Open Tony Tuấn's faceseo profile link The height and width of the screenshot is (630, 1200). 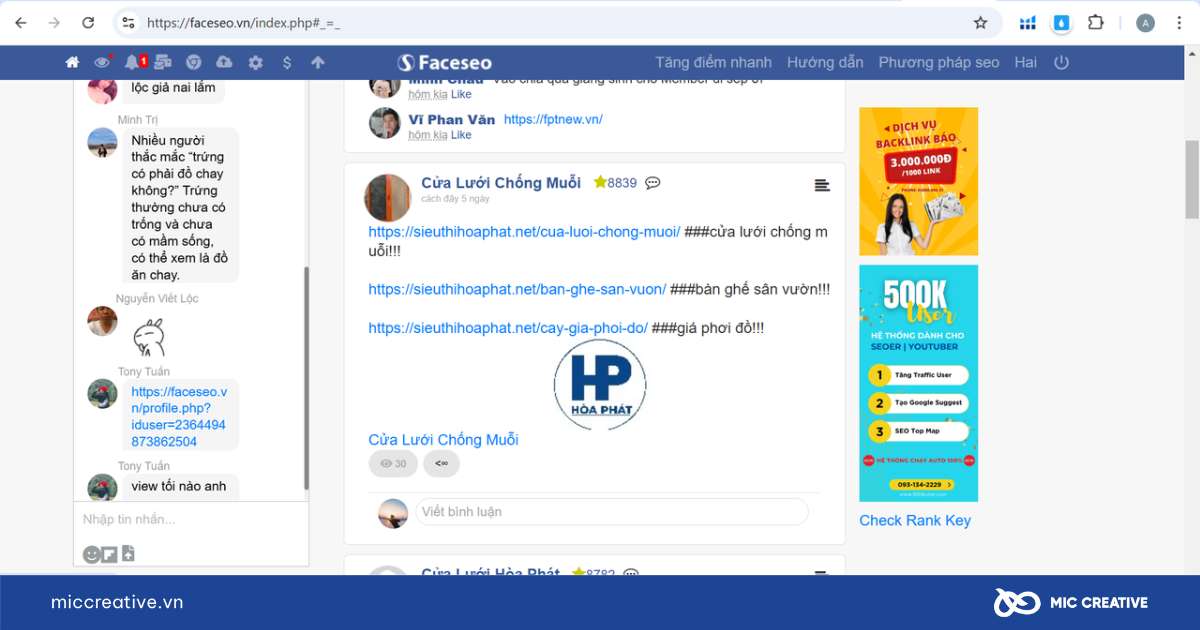[179, 417]
